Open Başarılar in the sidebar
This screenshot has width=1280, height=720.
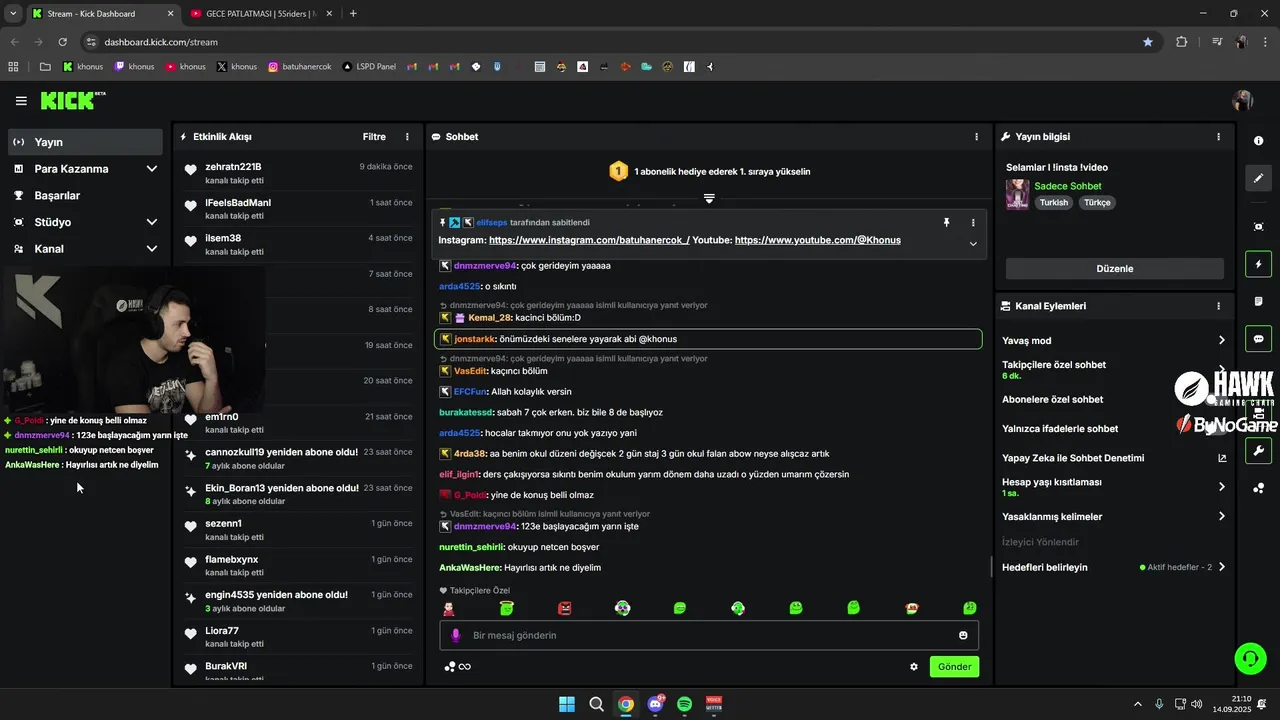(86, 195)
